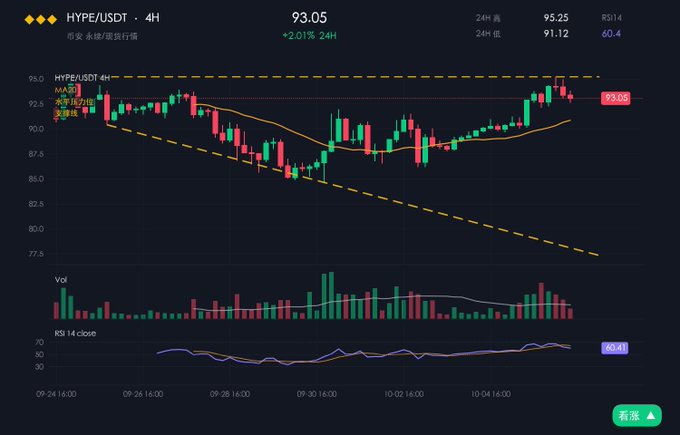Click the 60.4 RSI value in the header
Image resolution: width=680 pixels, height=435 pixels.
point(611,34)
